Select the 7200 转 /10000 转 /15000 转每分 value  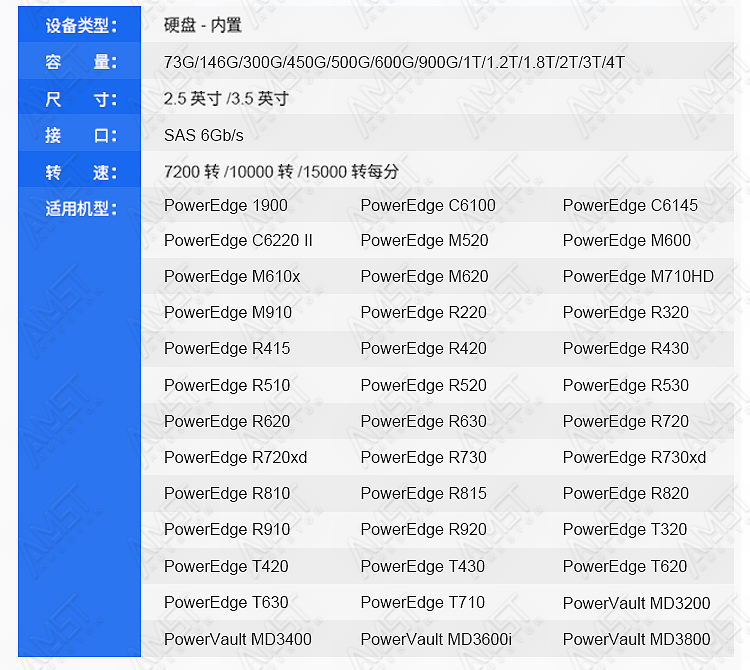281,172
